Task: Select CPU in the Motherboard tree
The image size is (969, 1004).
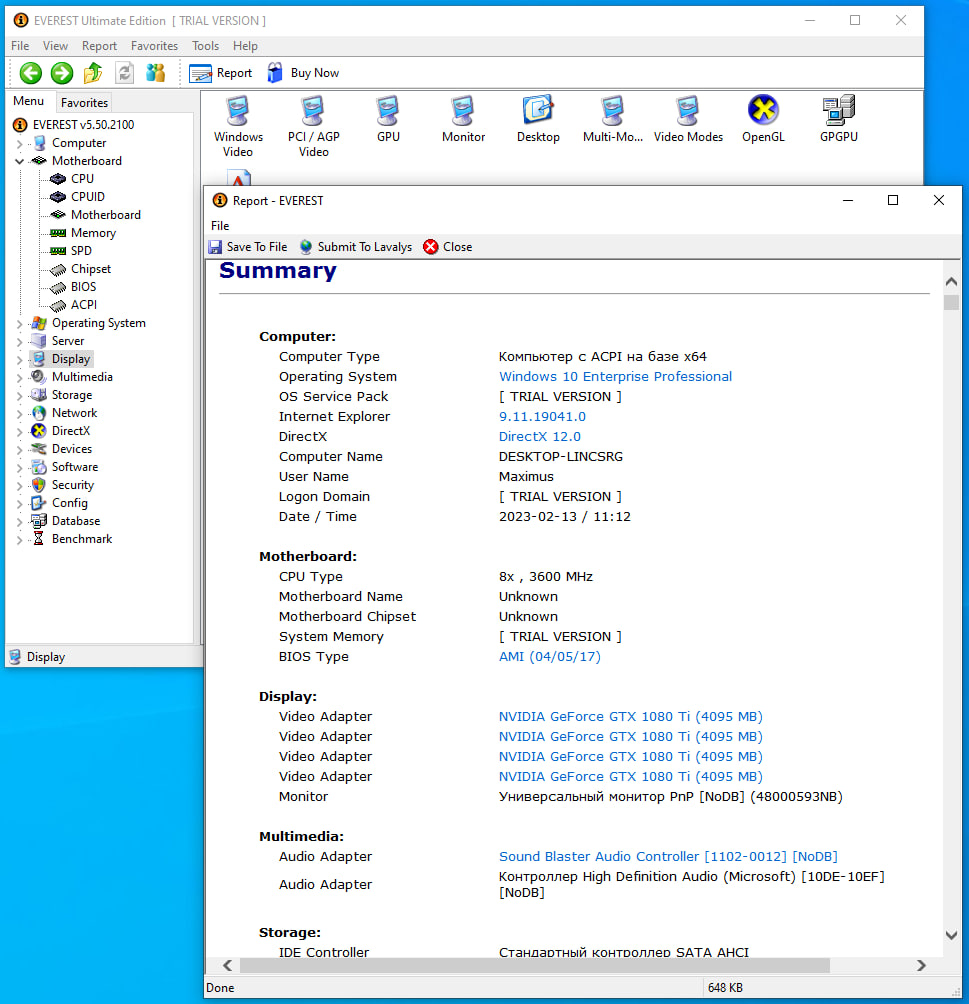Action: pyautogui.click(x=82, y=179)
